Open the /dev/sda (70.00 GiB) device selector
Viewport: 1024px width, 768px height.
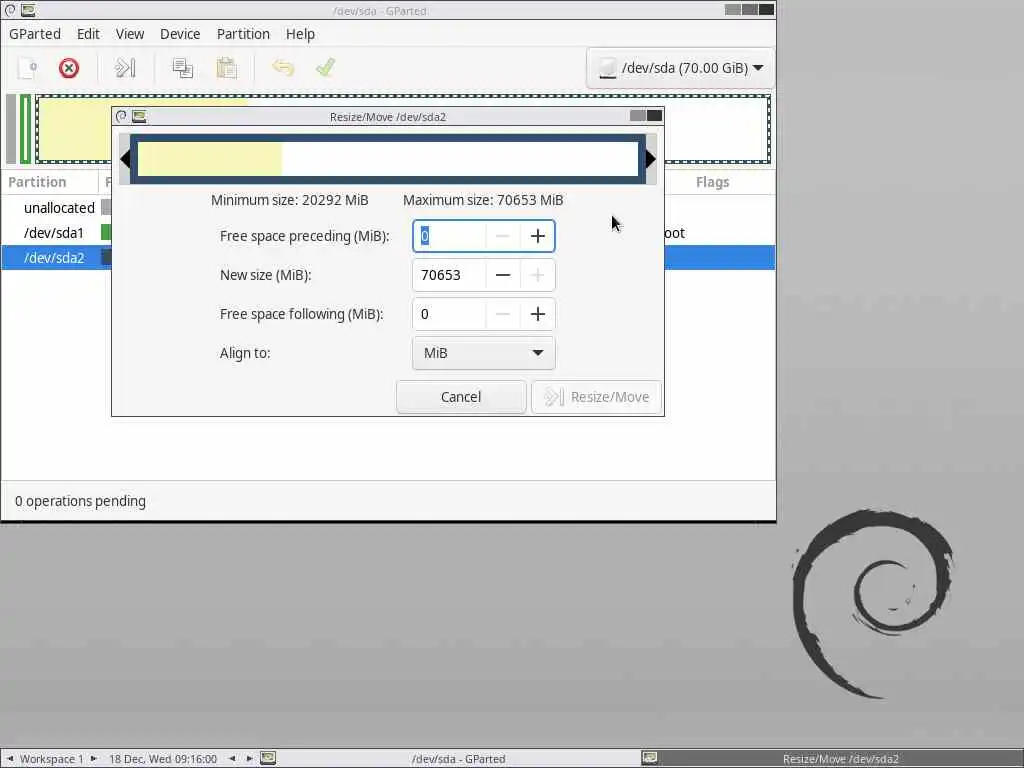680,68
